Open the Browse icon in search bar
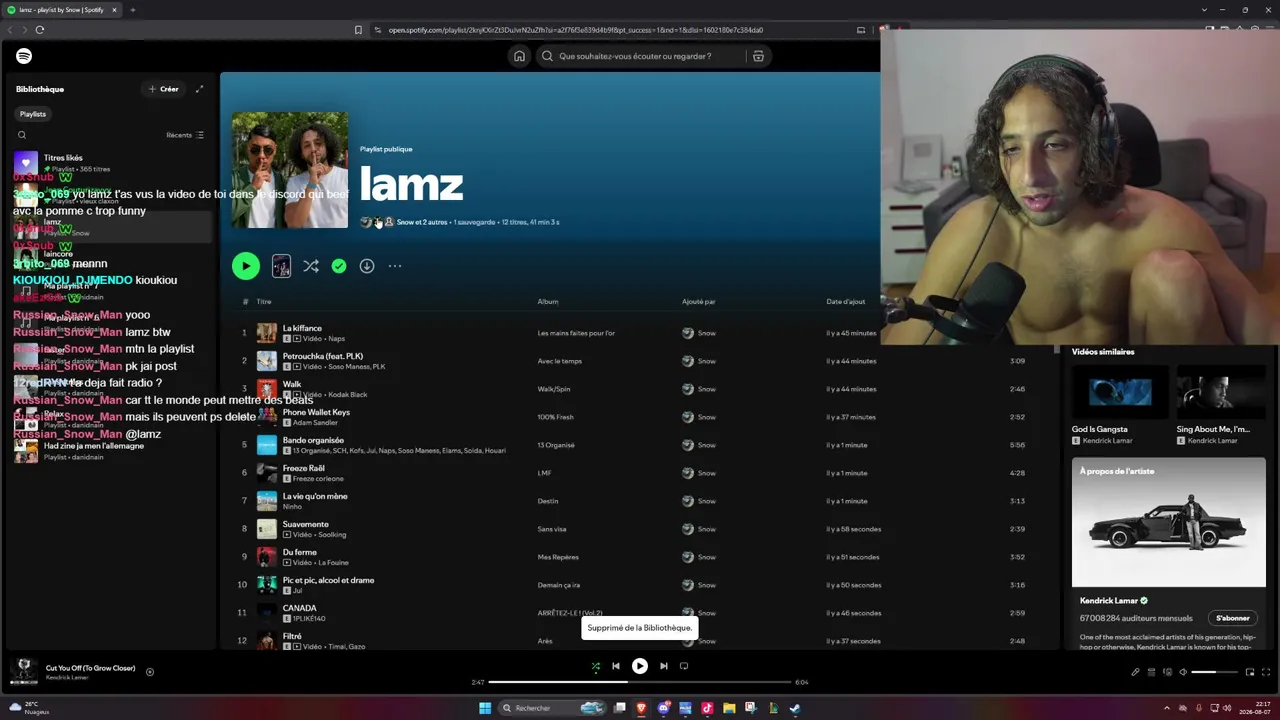The width and height of the screenshot is (1280, 720). [758, 56]
